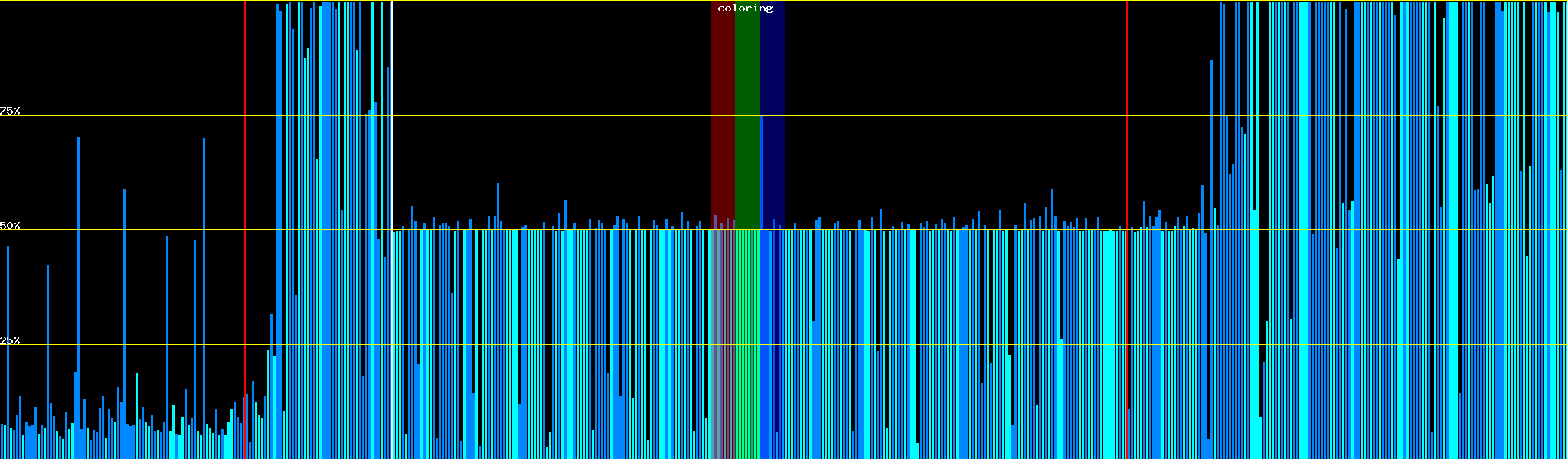Image resolution: width=1568 pixels, height=459 pixels.
Task: Click the yellow 75% horizontal gridline
Action: tap(536, 116)
